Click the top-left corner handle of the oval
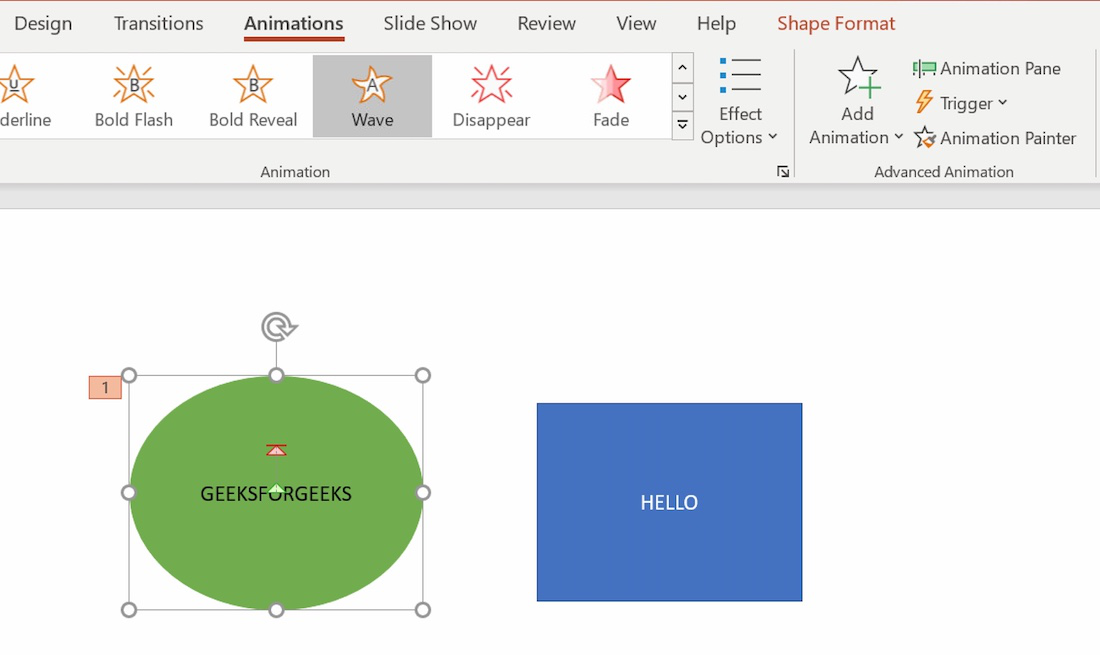1100x655 pixels. [x=128, y=375]
